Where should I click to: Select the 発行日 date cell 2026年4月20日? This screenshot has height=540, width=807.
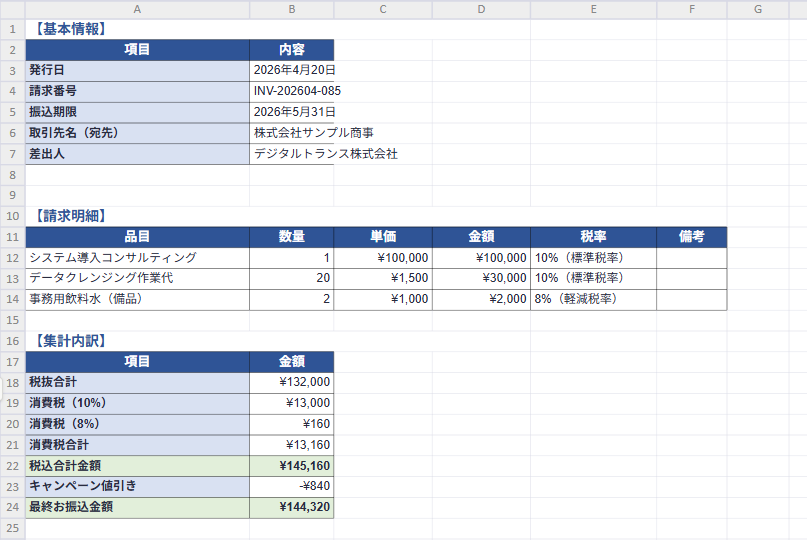pyautogui.click(x=292, y=71)
